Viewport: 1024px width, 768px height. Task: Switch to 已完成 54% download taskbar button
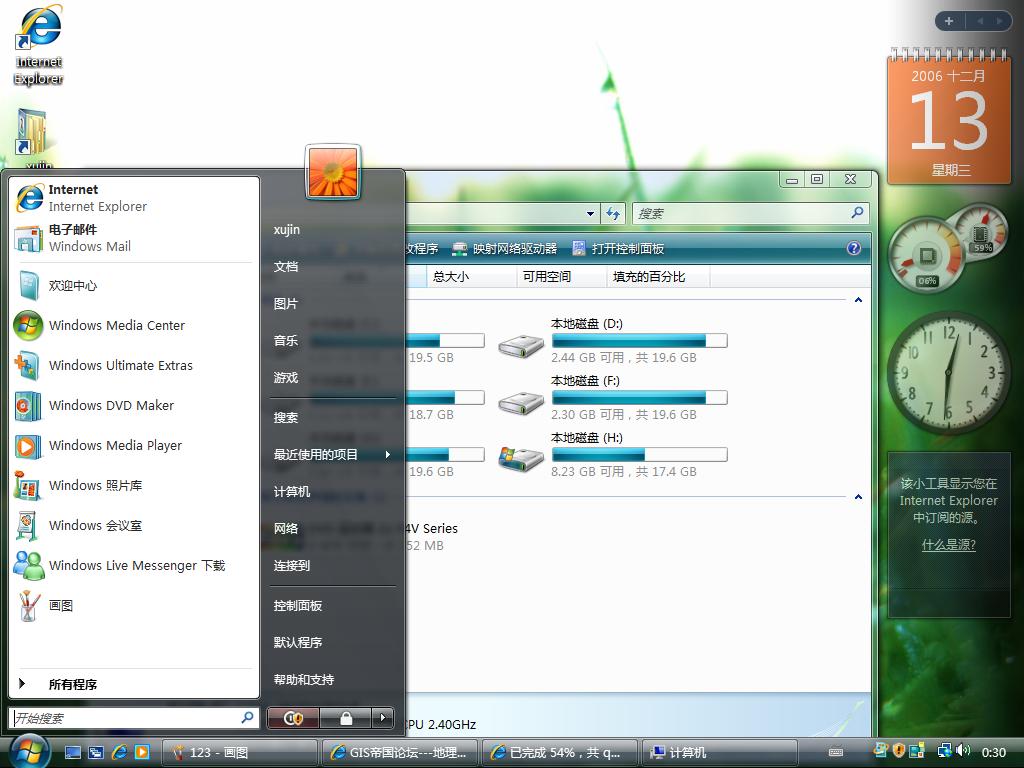(560, 752)
